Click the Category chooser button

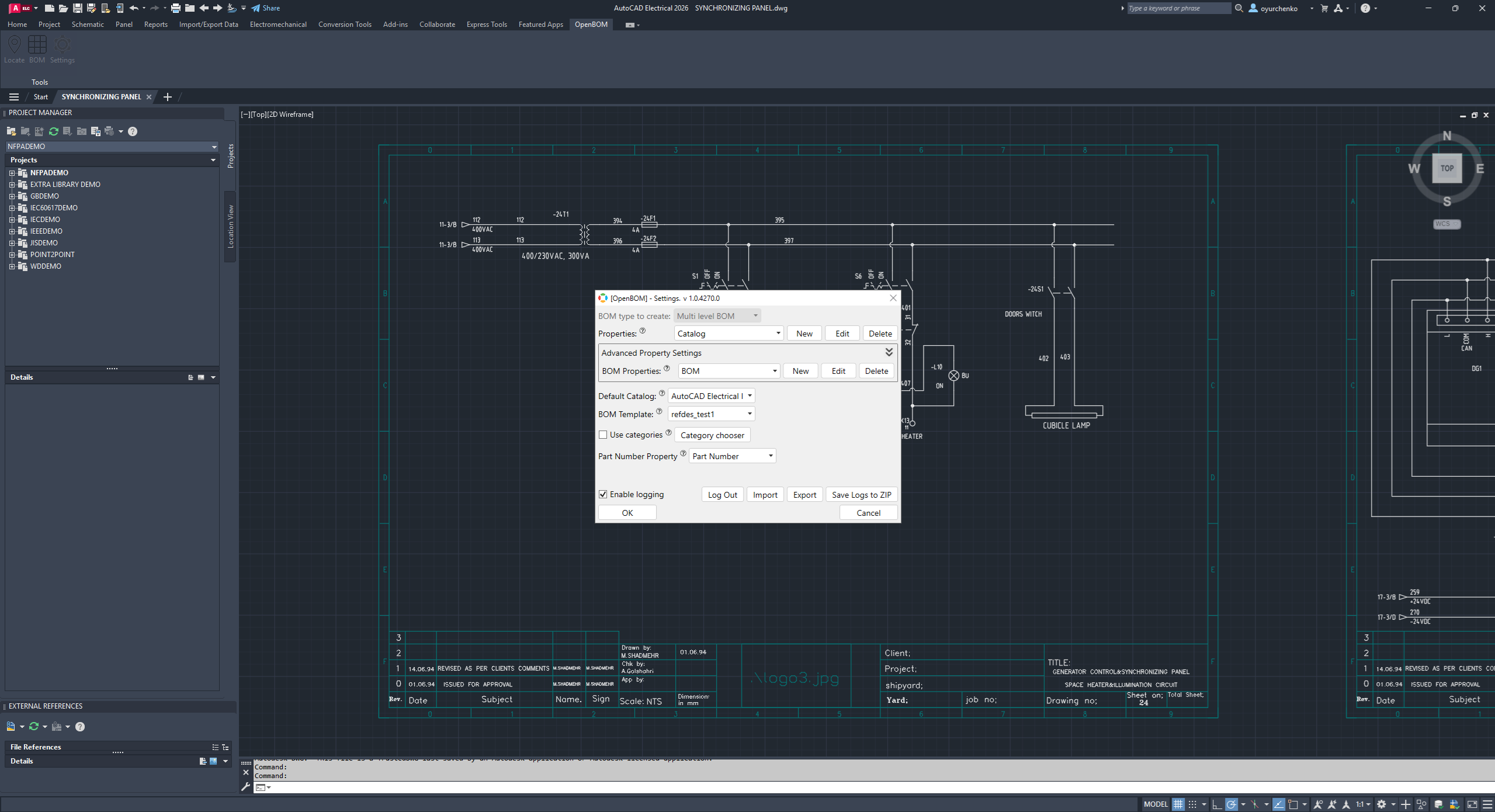(712, 435)
